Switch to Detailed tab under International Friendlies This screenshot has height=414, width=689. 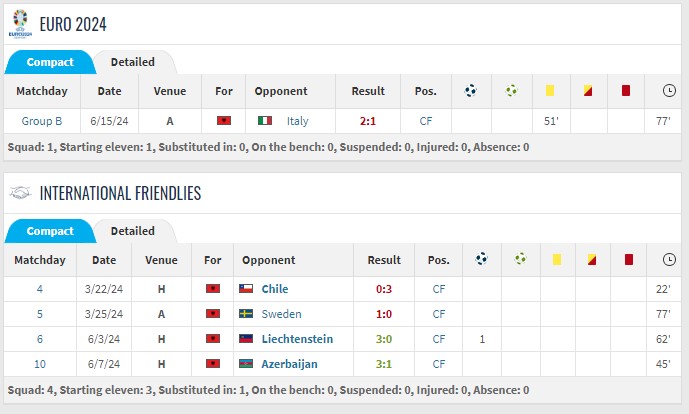click(133, 231)
